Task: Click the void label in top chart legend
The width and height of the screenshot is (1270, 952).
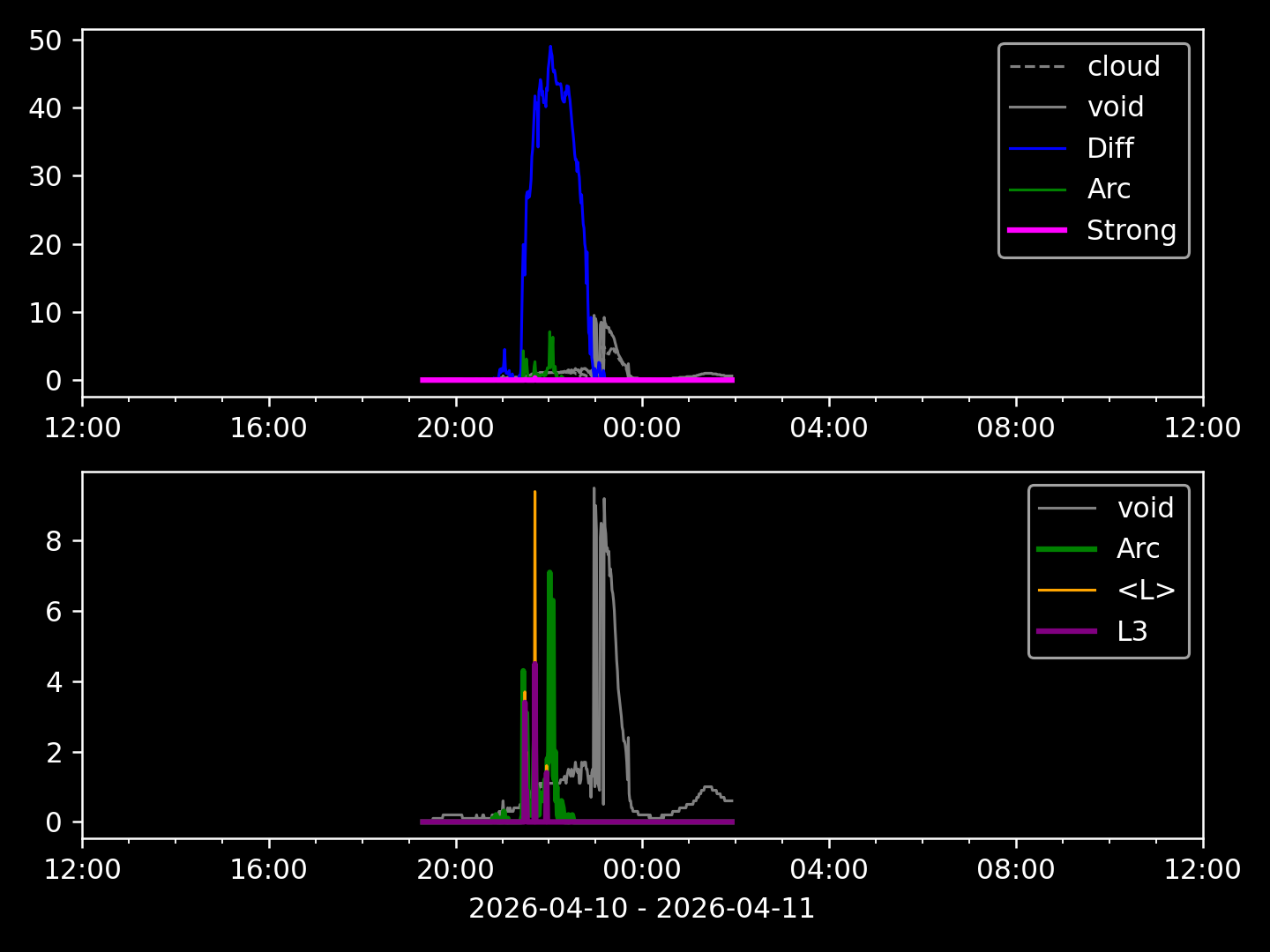Action: click(1115, 107)
